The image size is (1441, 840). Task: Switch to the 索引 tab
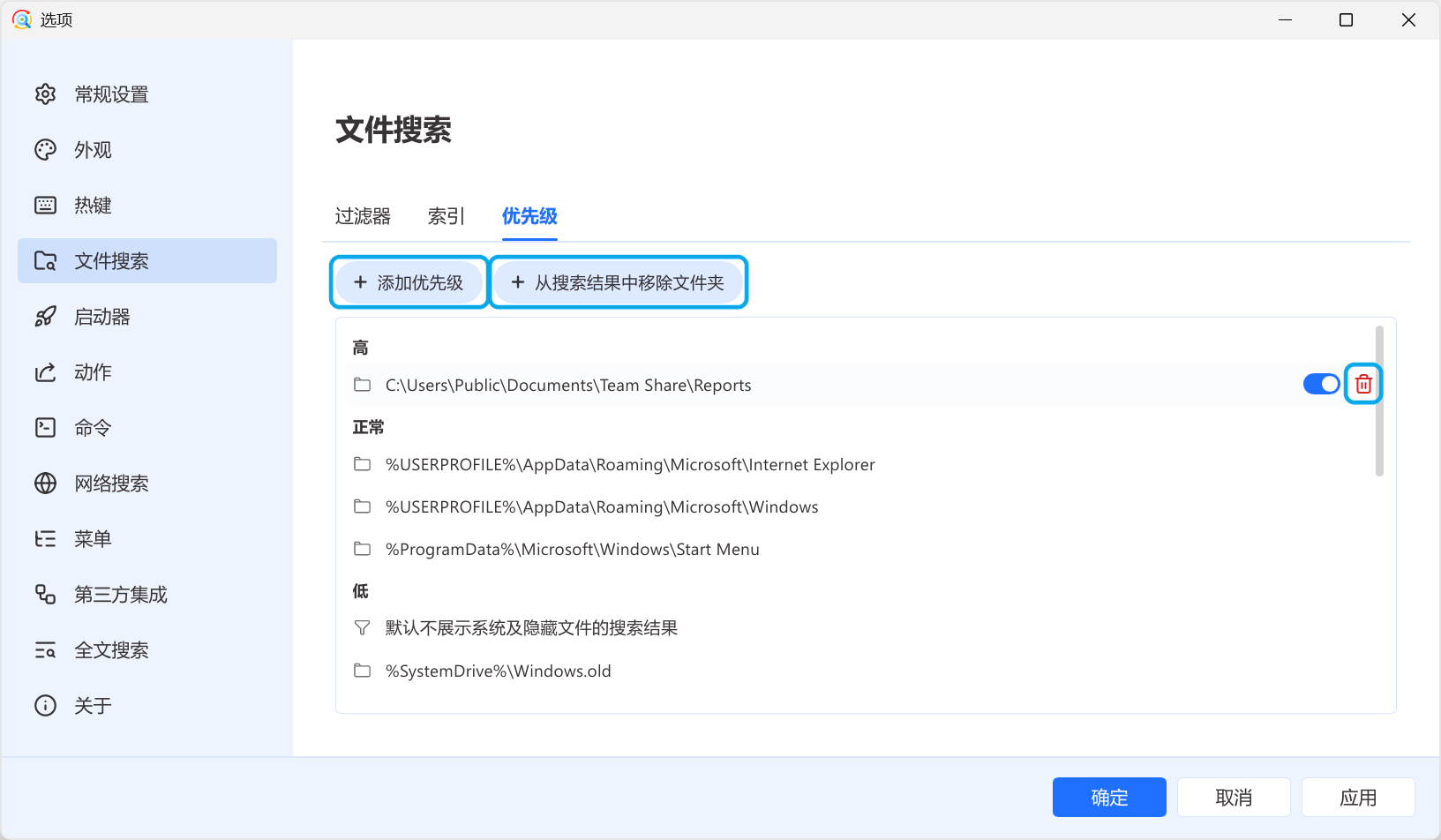click(447, 216)
